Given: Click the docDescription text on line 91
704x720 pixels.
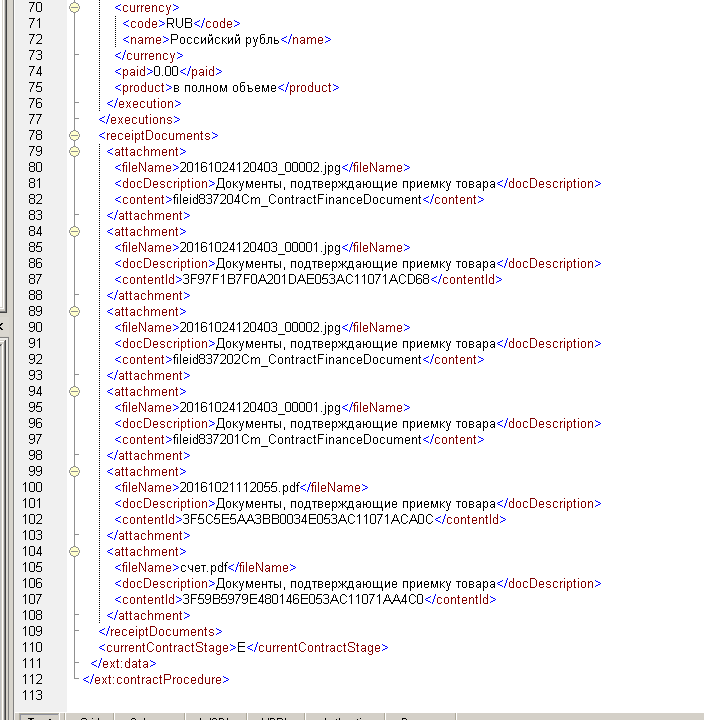Looking at the screenshot, I should [356, 343].
